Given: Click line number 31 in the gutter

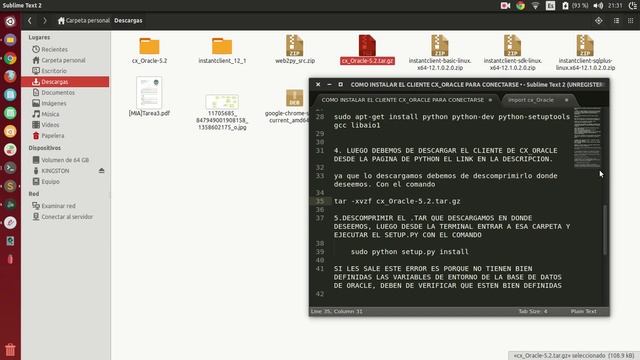Looking at the screenshot, I should (x=320, y=151).
